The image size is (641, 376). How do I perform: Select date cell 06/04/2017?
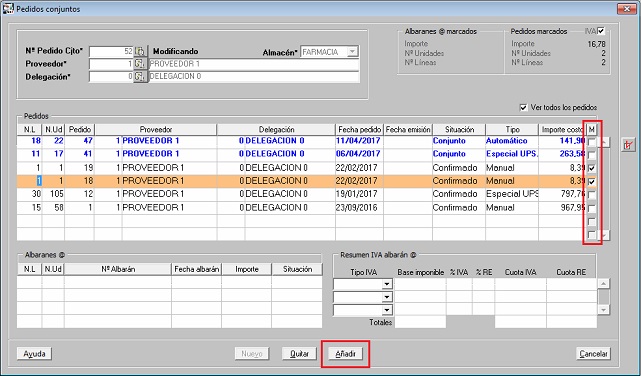pyautogui.click(x=359, y=154)
